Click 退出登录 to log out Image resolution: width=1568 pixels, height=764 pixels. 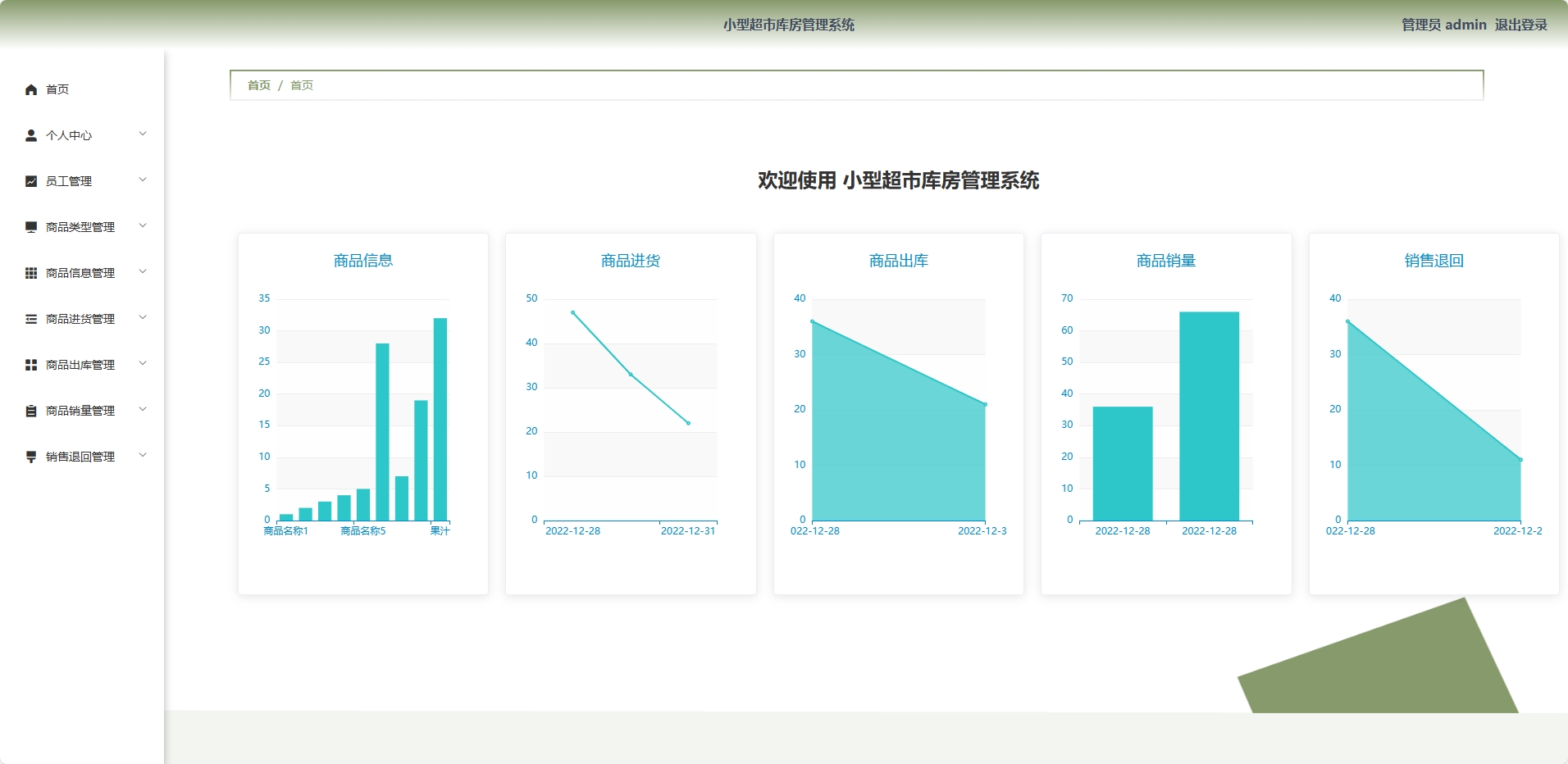point(1520,25)
